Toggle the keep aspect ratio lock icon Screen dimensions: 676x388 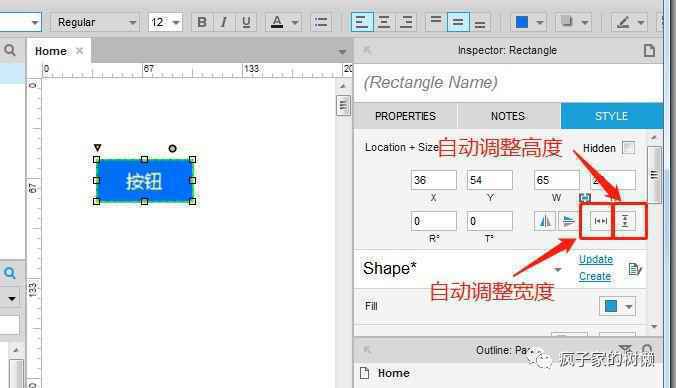click(x=585, y=198)
